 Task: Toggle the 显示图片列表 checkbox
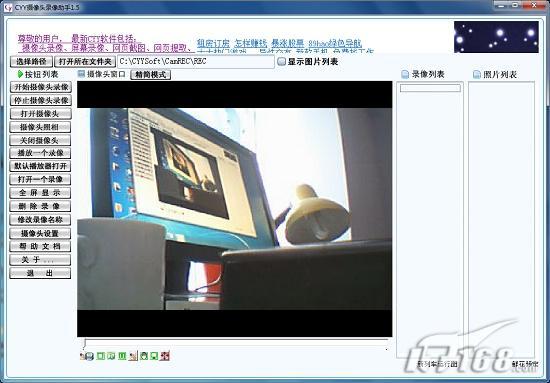coord(281,62)
